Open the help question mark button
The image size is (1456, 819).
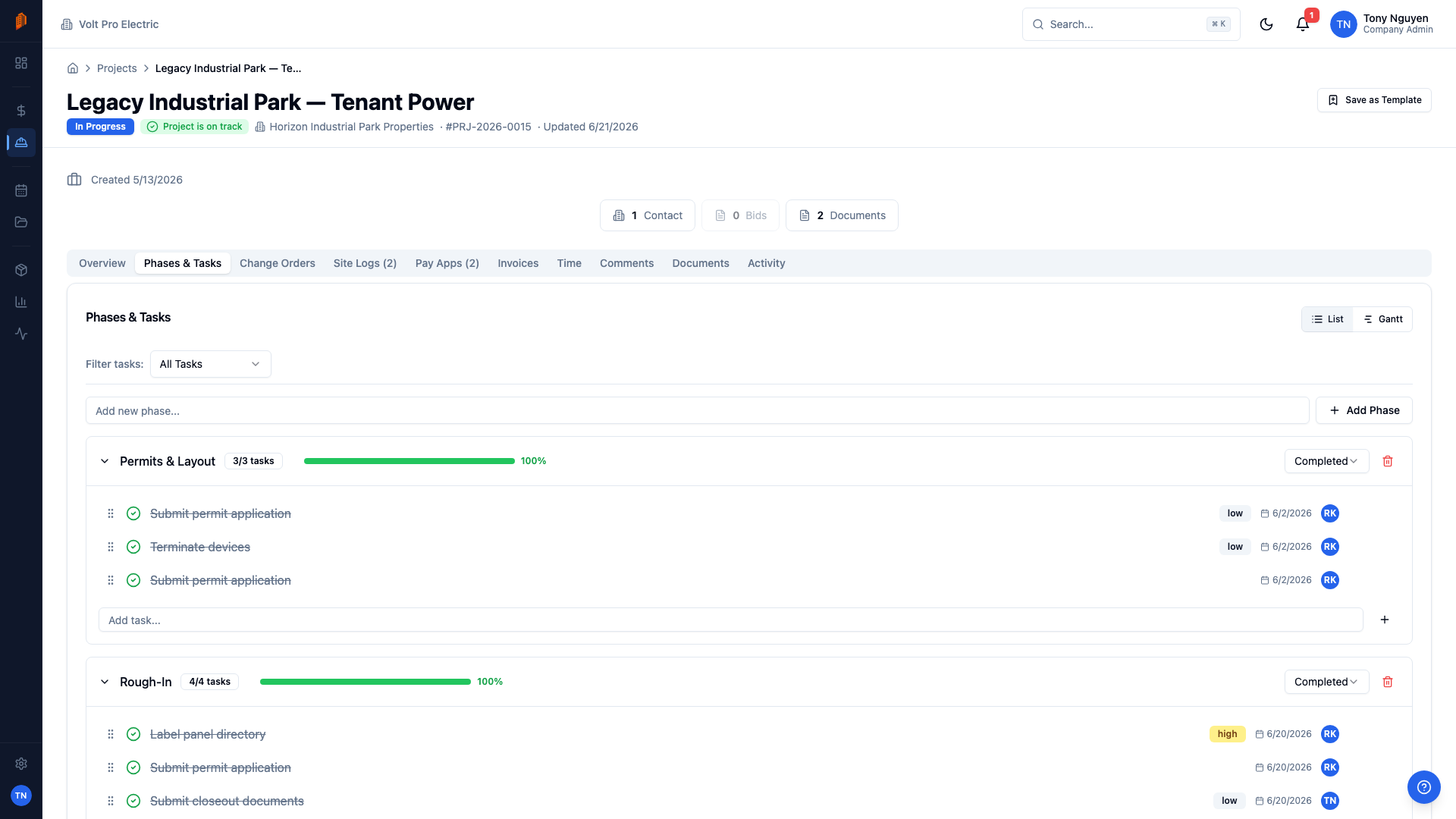[1424, 787]
